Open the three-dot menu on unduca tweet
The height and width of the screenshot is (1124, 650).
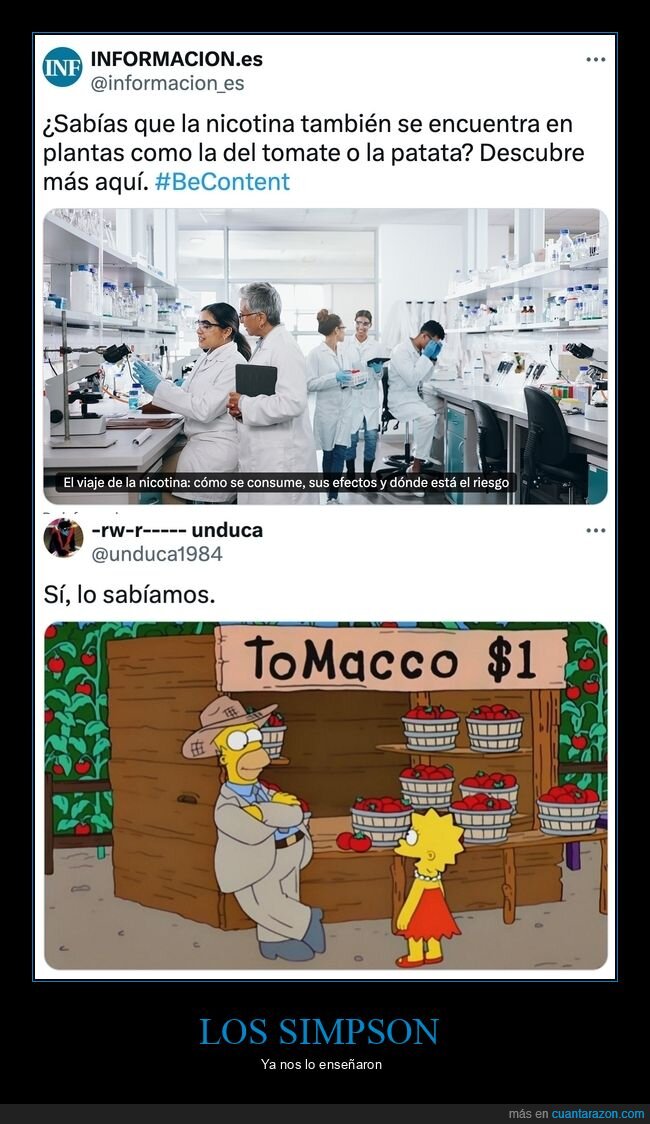click(596, 530)
